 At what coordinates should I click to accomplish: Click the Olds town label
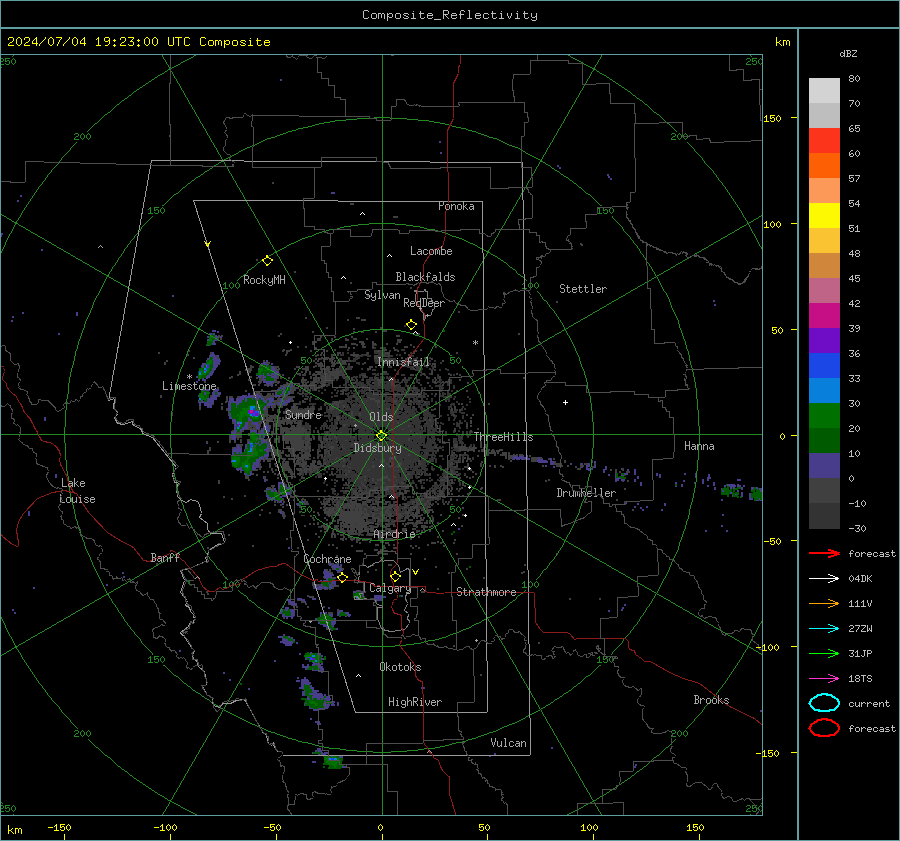[381, 417]
